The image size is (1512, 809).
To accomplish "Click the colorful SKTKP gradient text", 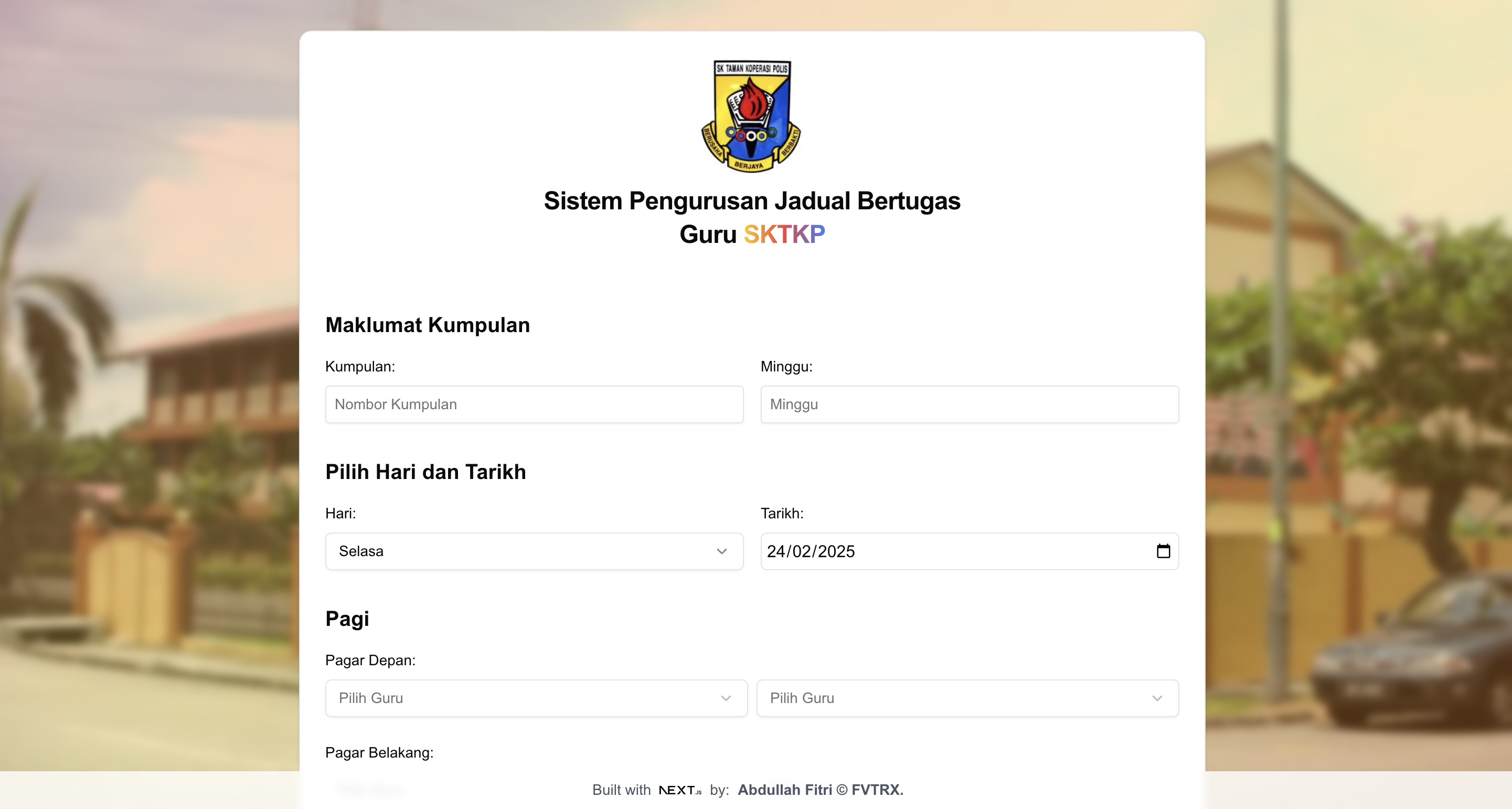I will pos(784,234).
